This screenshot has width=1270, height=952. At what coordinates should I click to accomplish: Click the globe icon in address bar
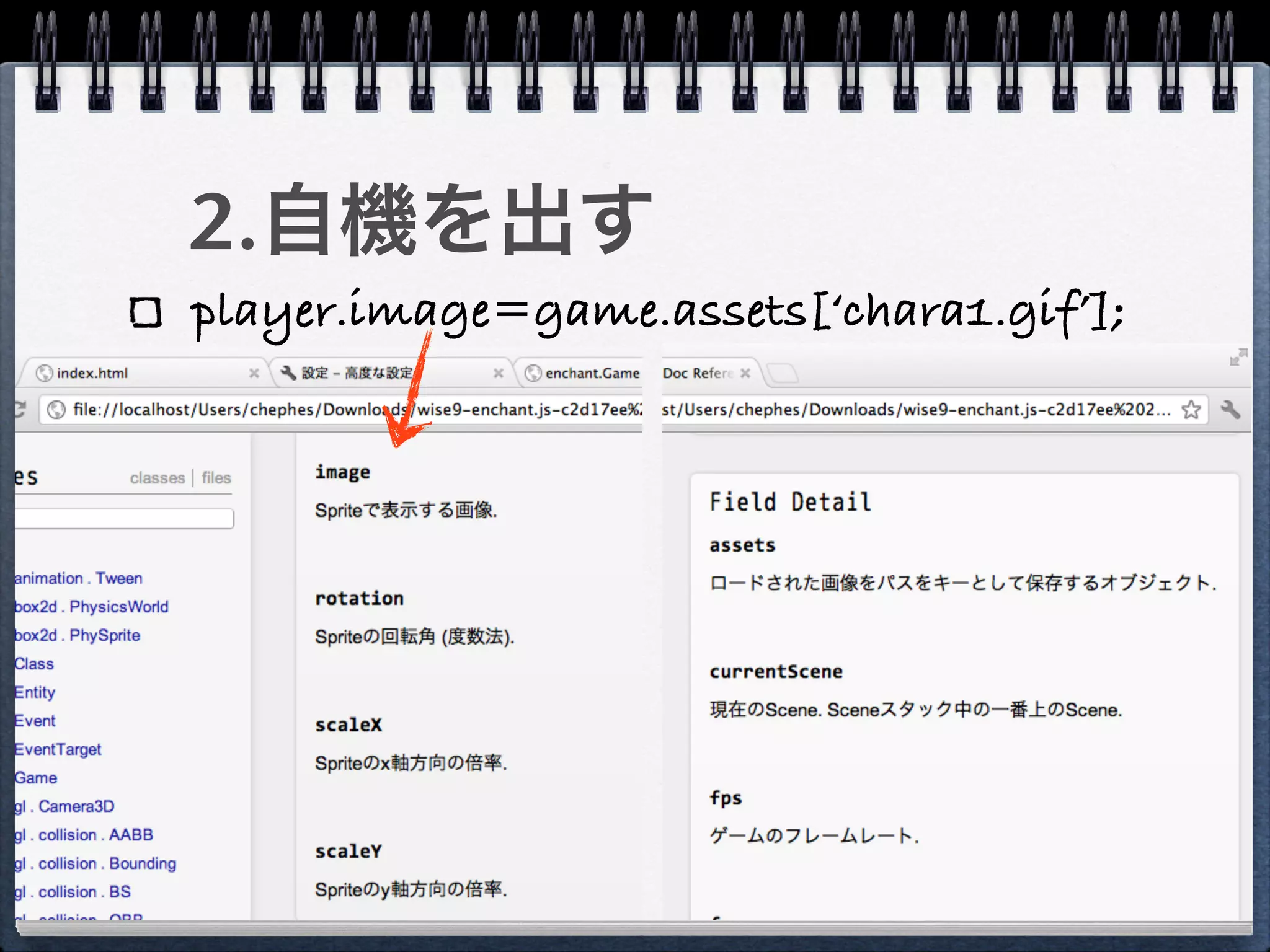(56, 410)
